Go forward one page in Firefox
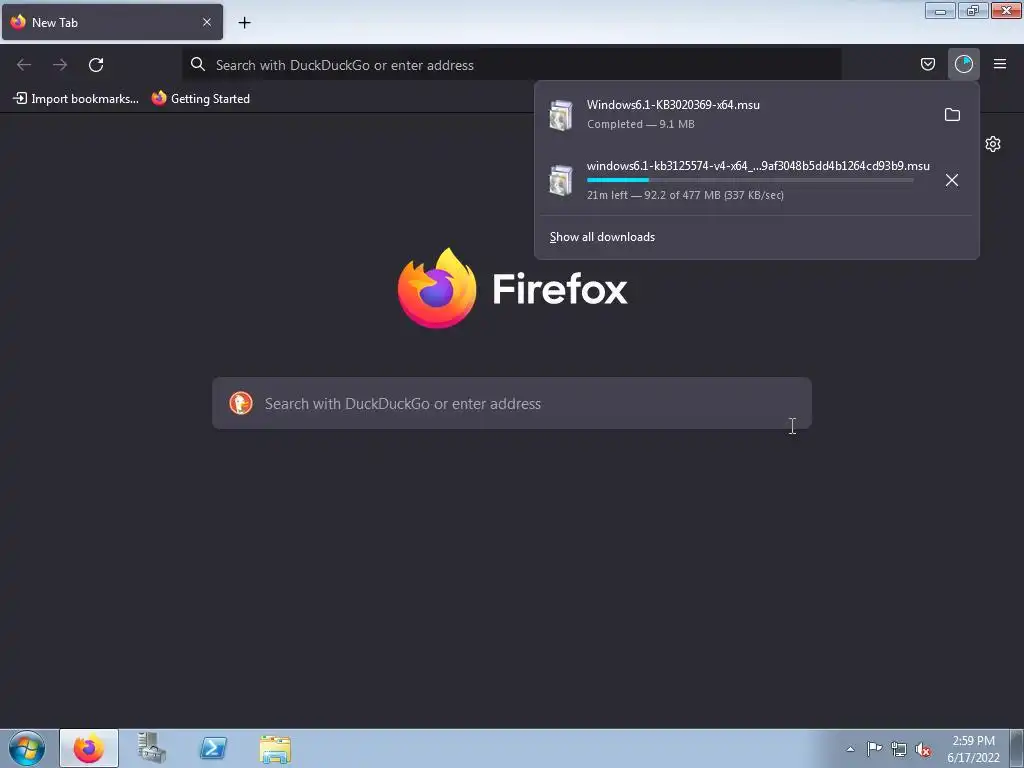This screenshot has width=1024, height=768. click(60, 65)
